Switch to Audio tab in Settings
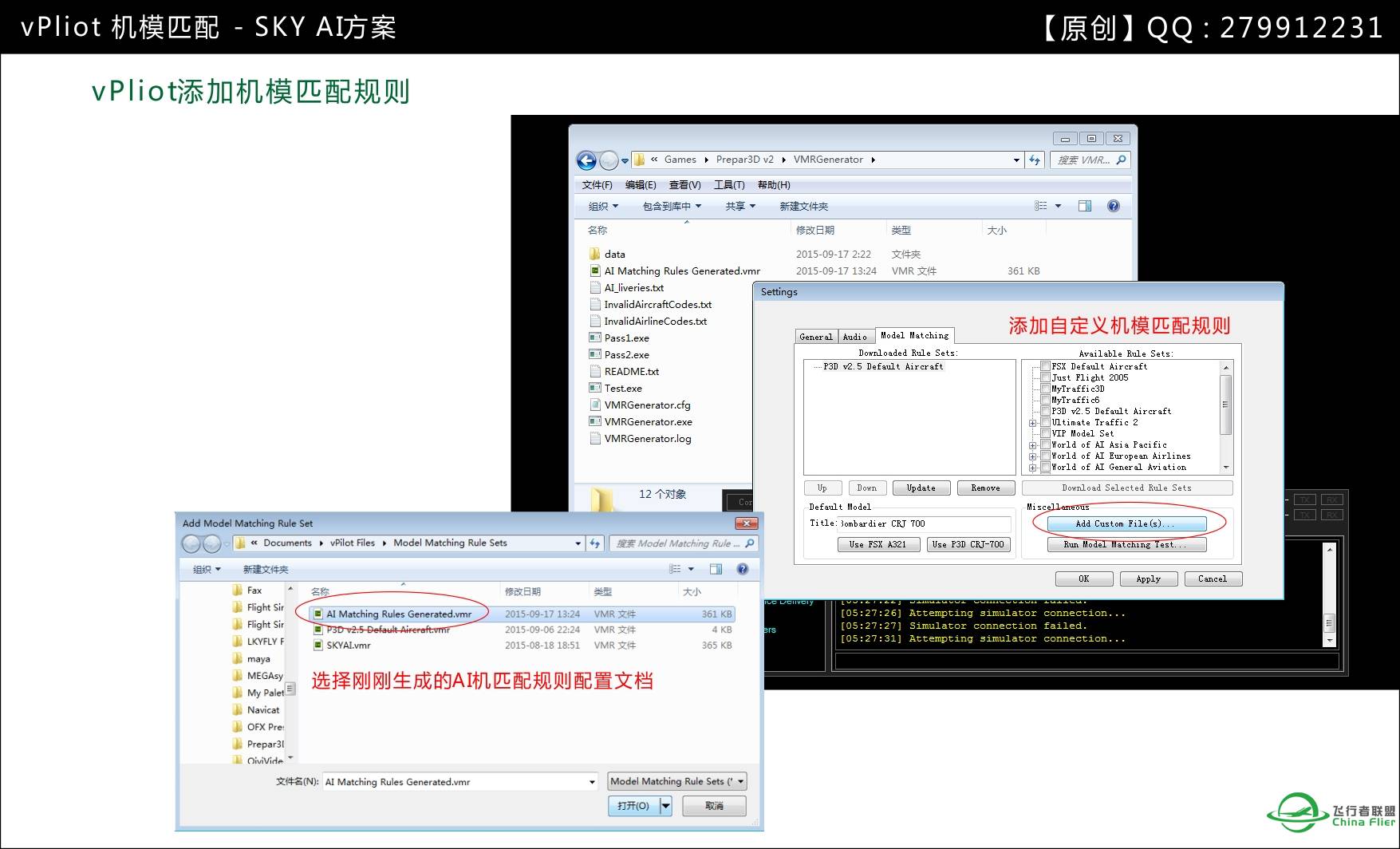 click(855, 337)
